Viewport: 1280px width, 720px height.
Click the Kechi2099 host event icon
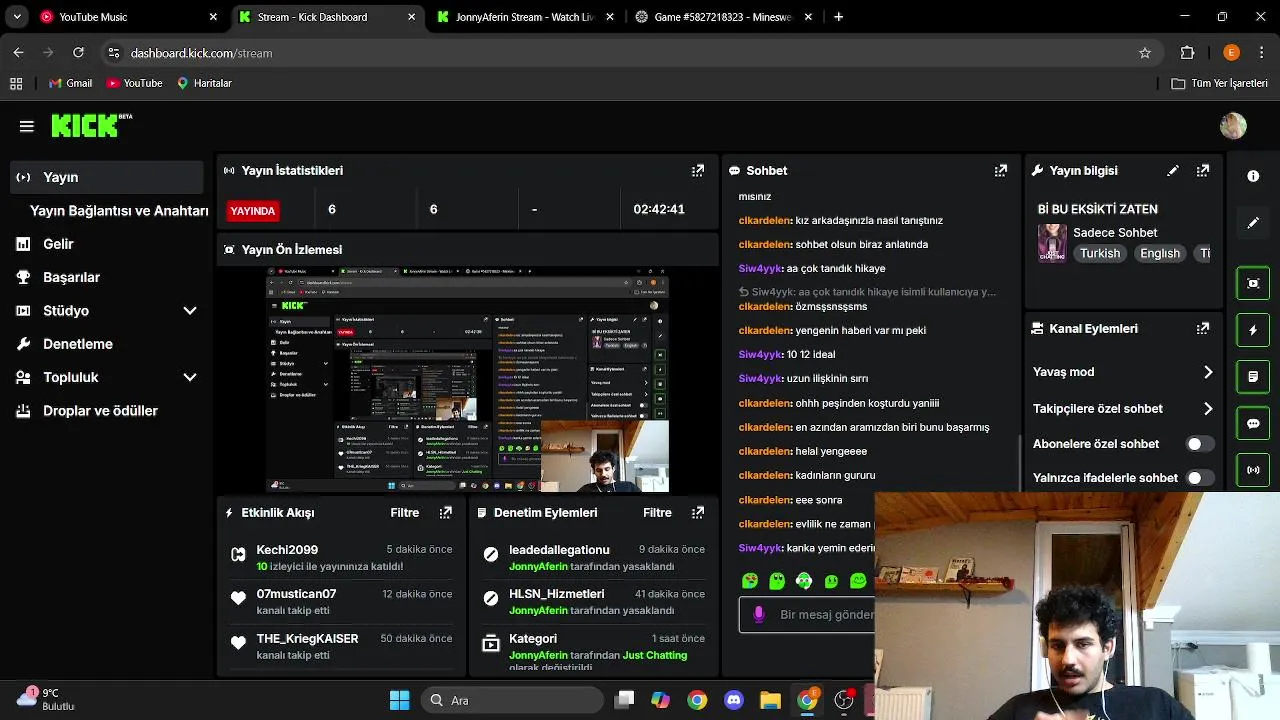(x=238, y=554)
